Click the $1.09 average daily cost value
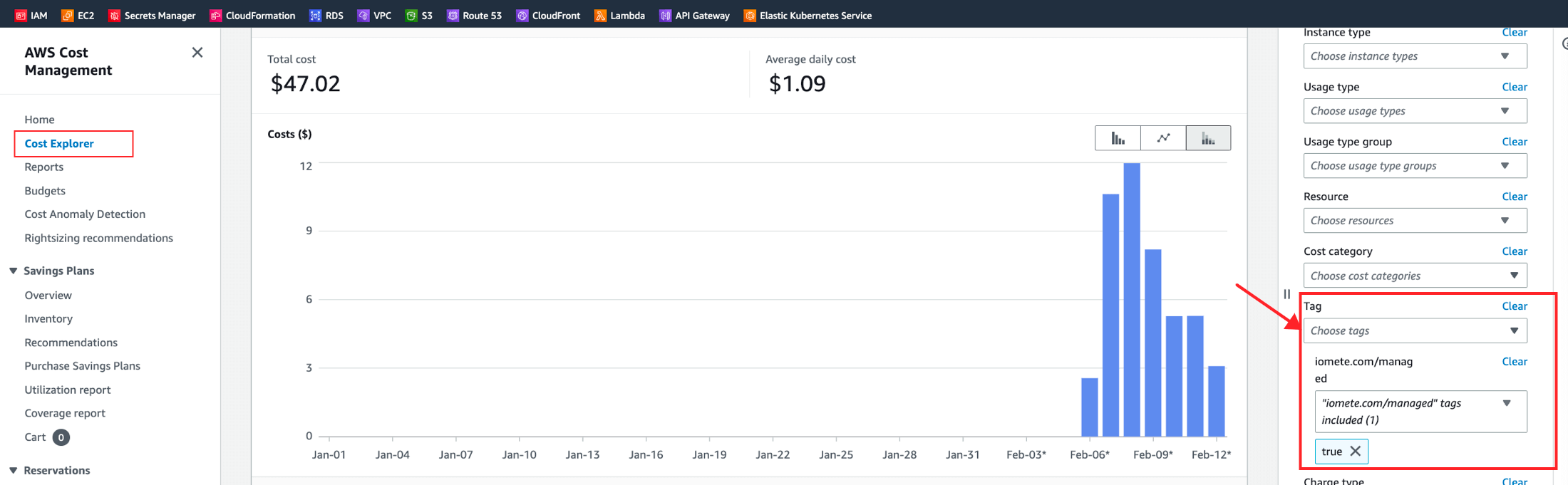Screen dimensions: 1568x485 [x=797, y=83]
